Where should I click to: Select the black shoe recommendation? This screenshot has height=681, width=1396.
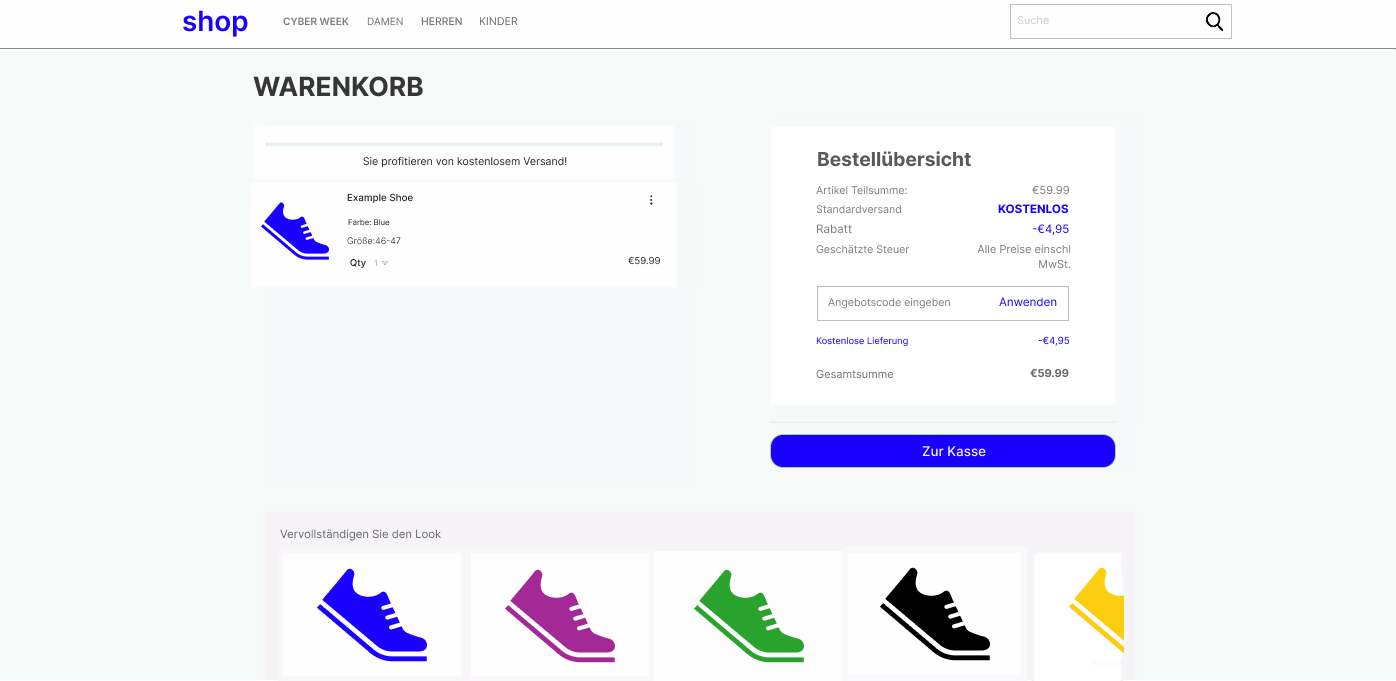point(935,614)
